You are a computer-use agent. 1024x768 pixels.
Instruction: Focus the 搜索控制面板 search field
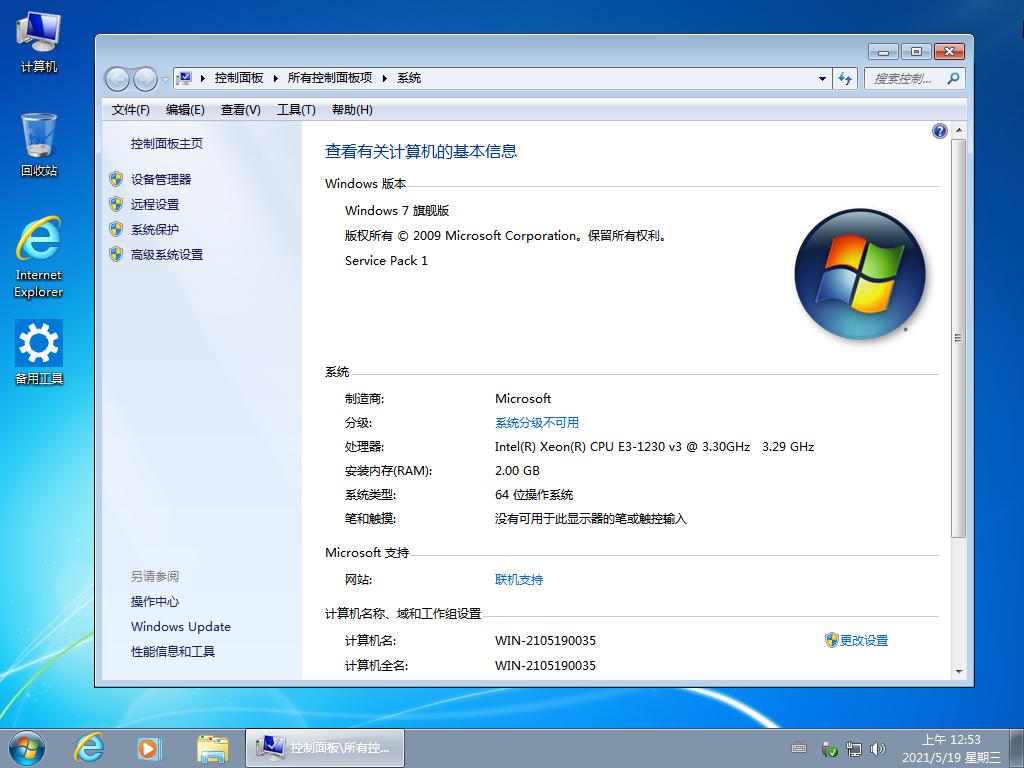903,79
